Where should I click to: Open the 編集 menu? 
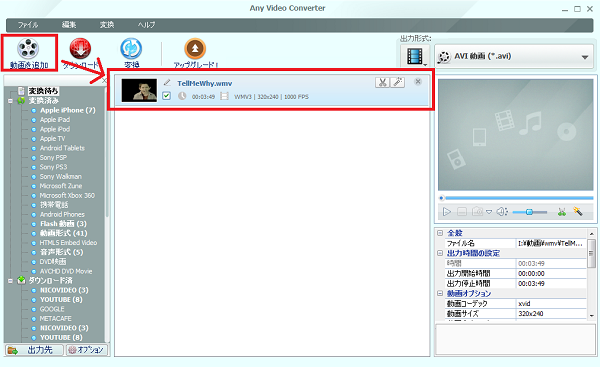click(69, 25)
